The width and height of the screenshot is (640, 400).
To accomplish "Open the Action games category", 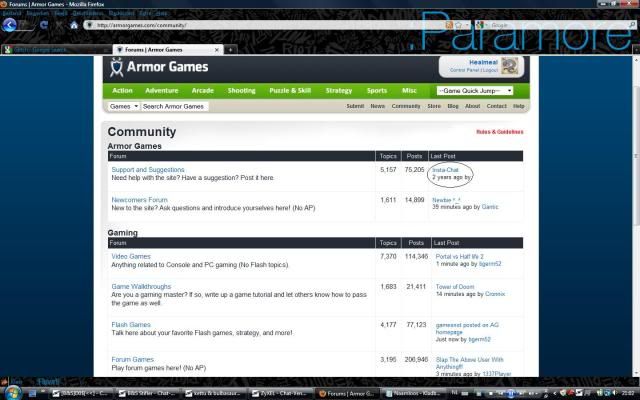I will tap(122, 91).
